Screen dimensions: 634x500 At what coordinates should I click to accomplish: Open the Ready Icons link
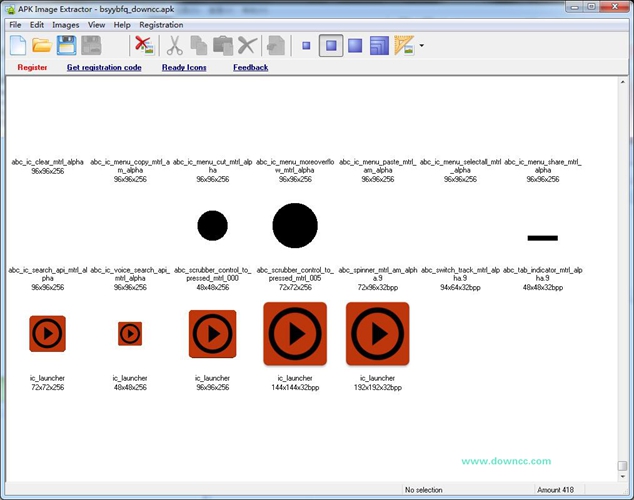point(184,68)
